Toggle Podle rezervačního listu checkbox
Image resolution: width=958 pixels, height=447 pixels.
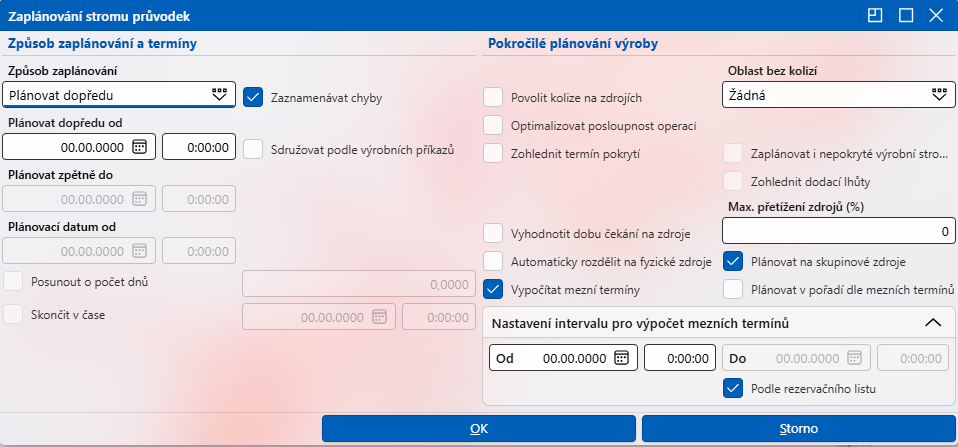point(733,388)
